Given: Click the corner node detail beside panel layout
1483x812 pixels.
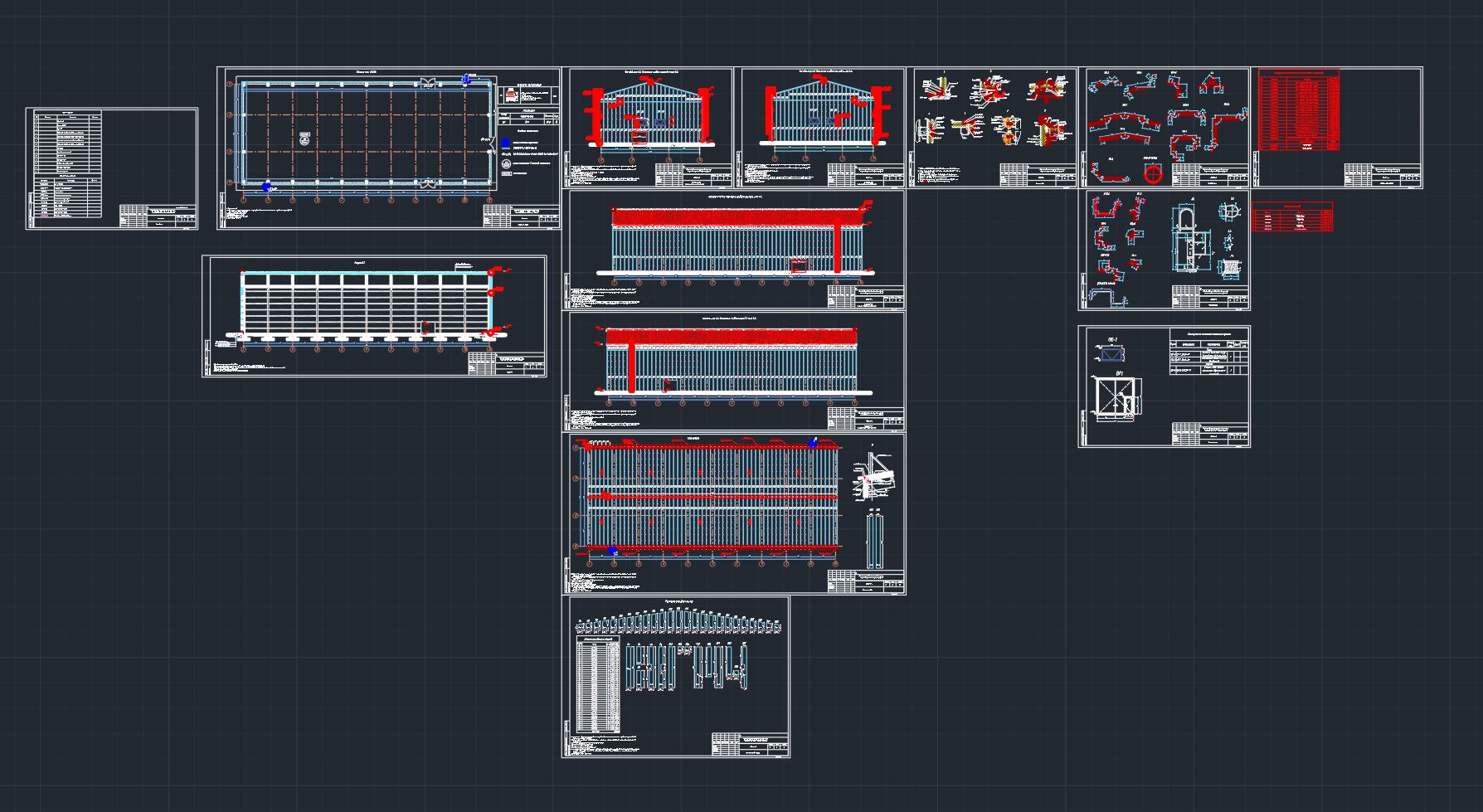Looking at the screenshot, I should point(873,475).
